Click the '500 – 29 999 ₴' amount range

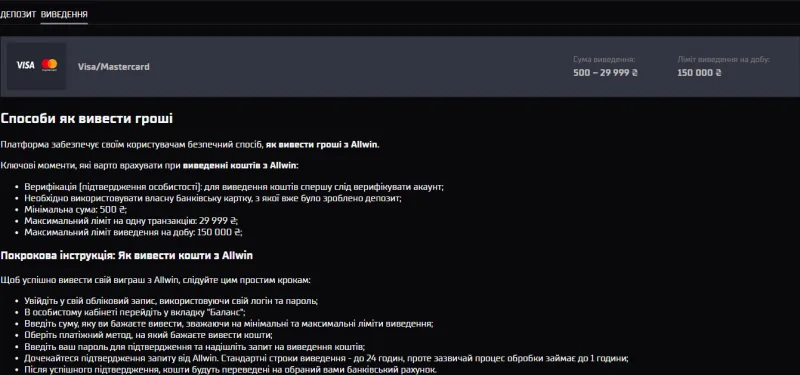606,73
